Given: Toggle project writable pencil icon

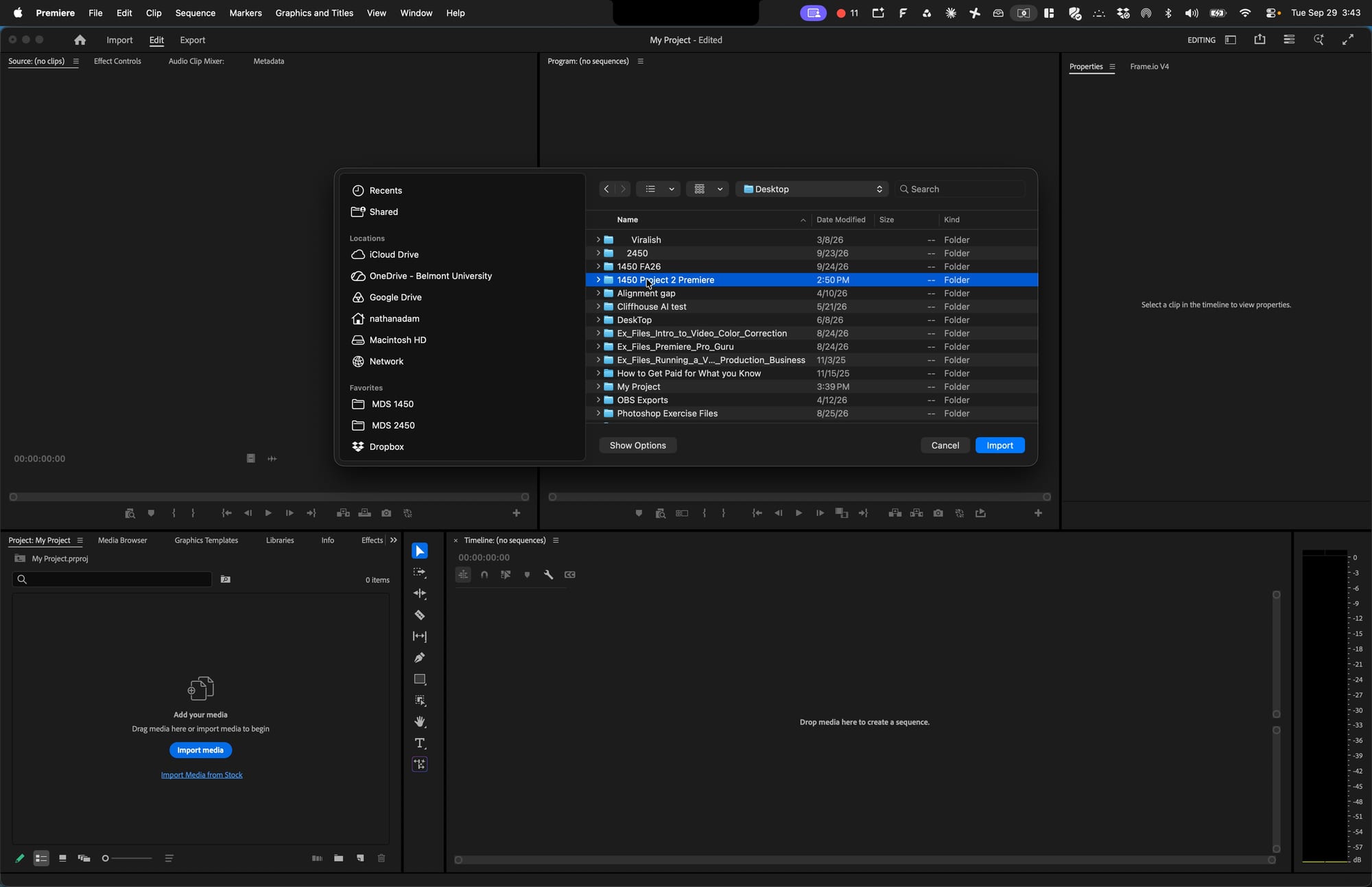Looking at the screenshot, I should click(19, 858).
